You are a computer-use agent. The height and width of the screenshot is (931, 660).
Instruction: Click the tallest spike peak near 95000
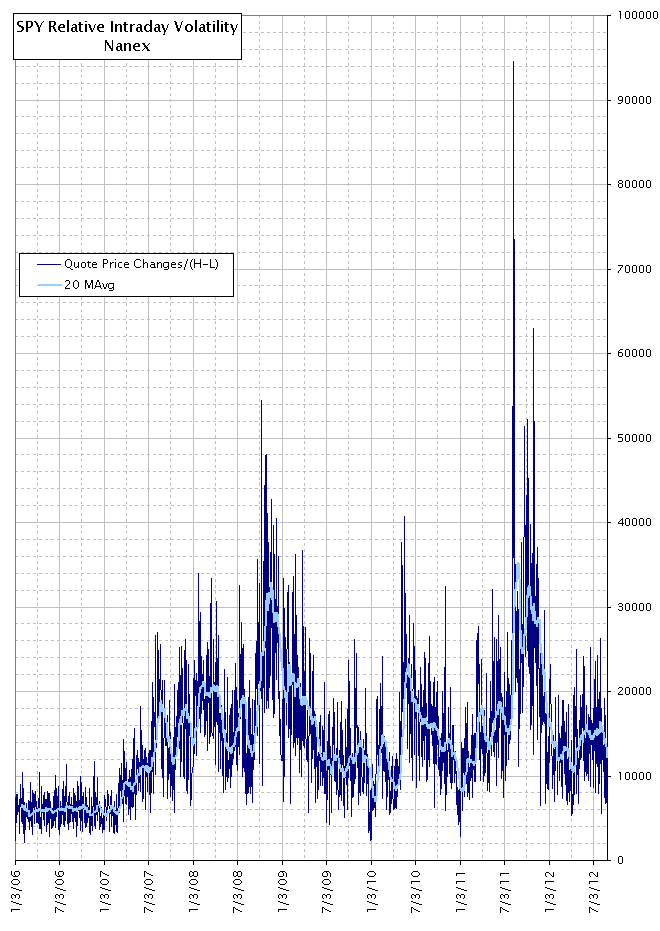513,62
